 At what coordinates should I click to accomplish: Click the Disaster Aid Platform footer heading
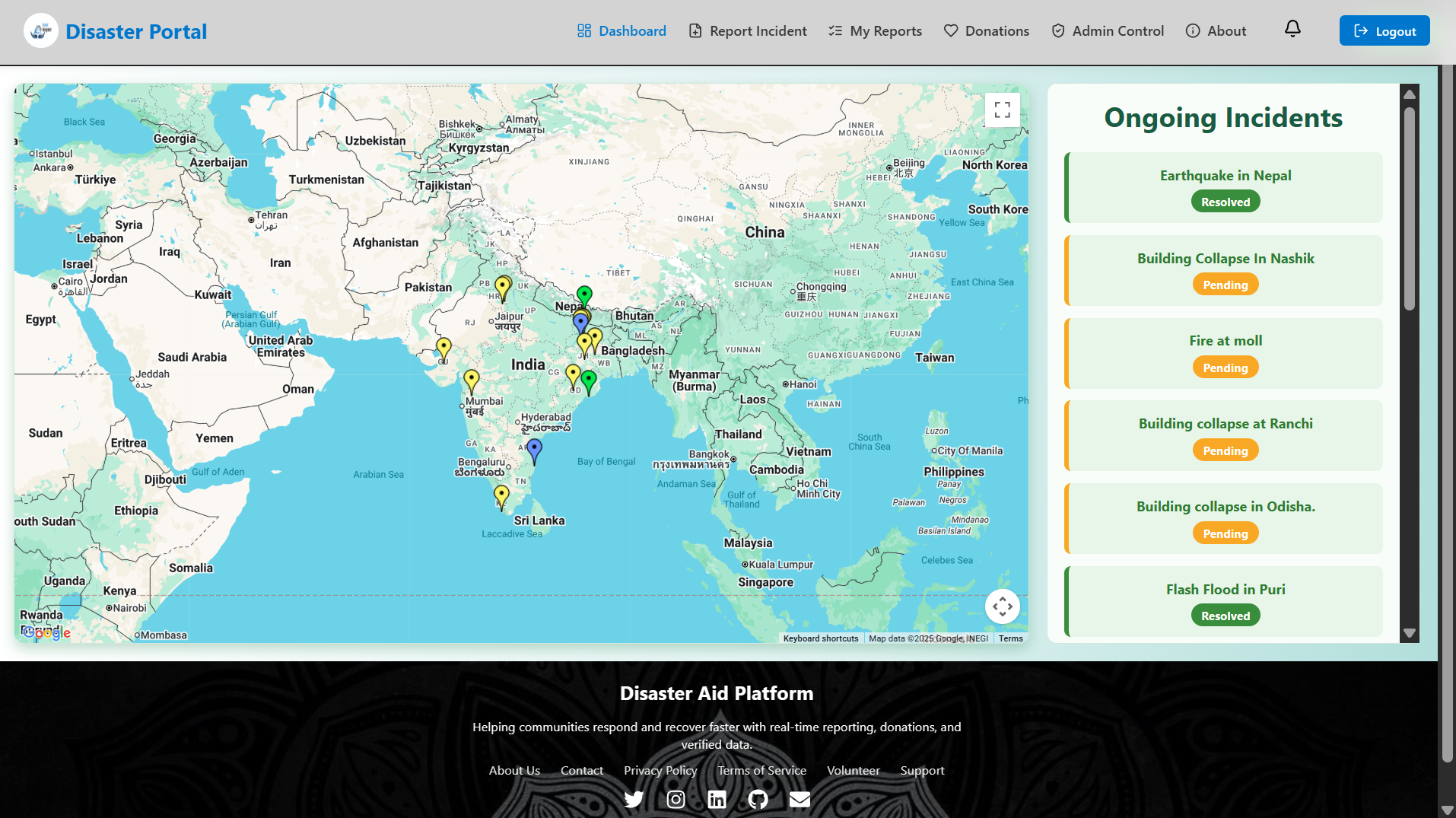pyautogui.click(x=717, y=693)
